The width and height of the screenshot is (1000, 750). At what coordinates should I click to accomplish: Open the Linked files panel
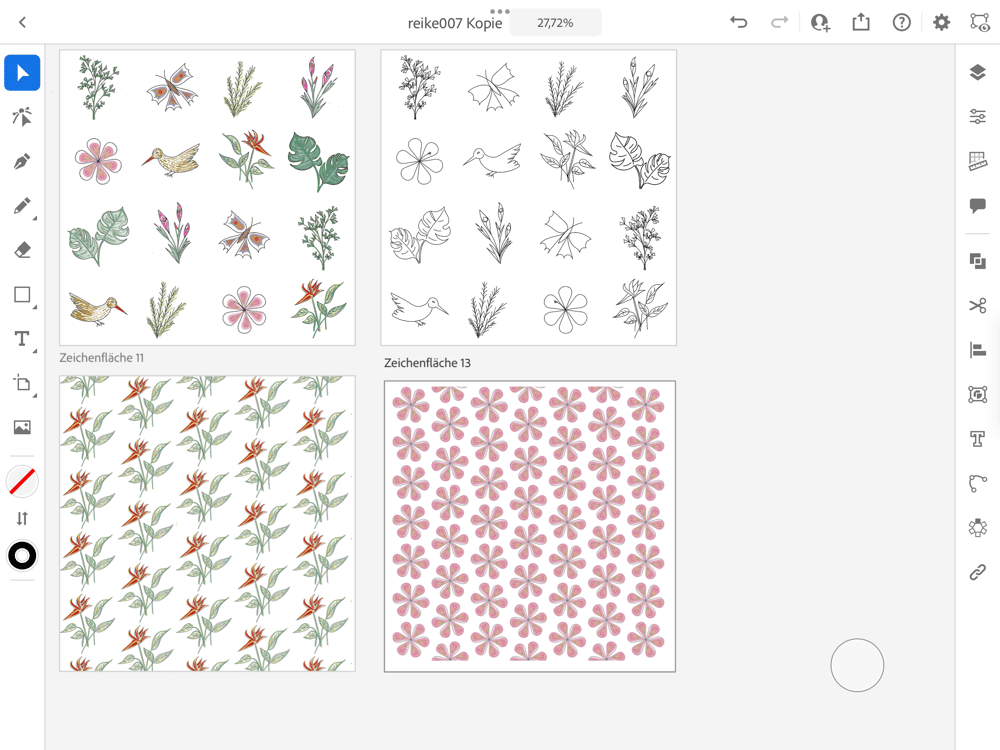[x=978, y=572]
